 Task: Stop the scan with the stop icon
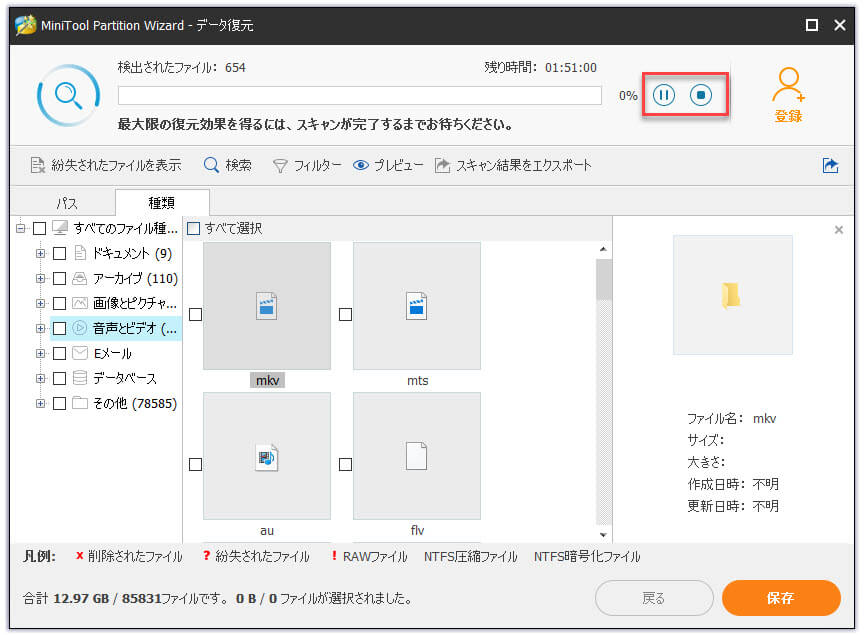(702, 96)
